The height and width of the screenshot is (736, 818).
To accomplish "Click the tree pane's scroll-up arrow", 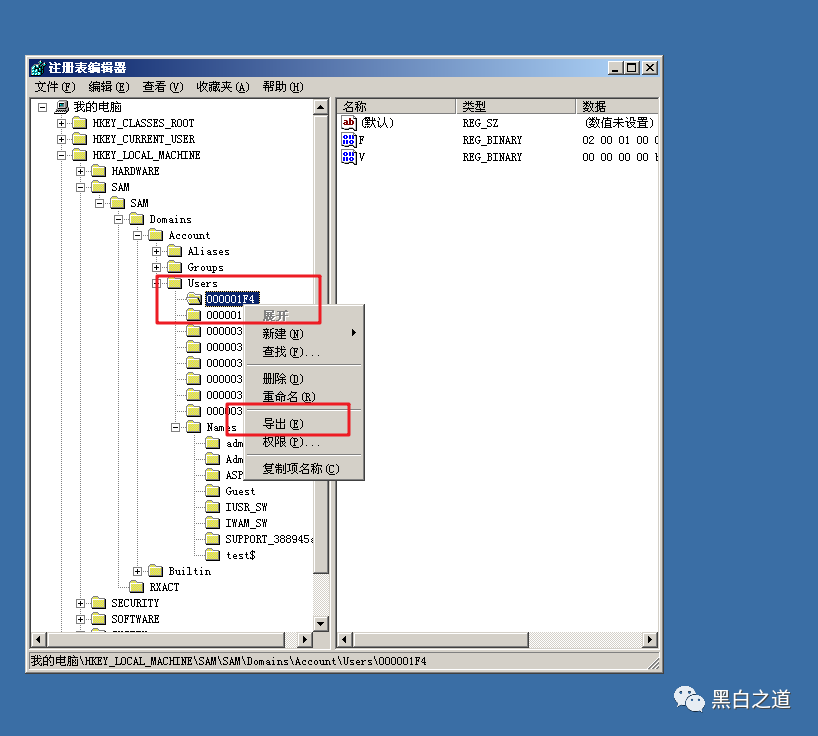I will [321, 106].
